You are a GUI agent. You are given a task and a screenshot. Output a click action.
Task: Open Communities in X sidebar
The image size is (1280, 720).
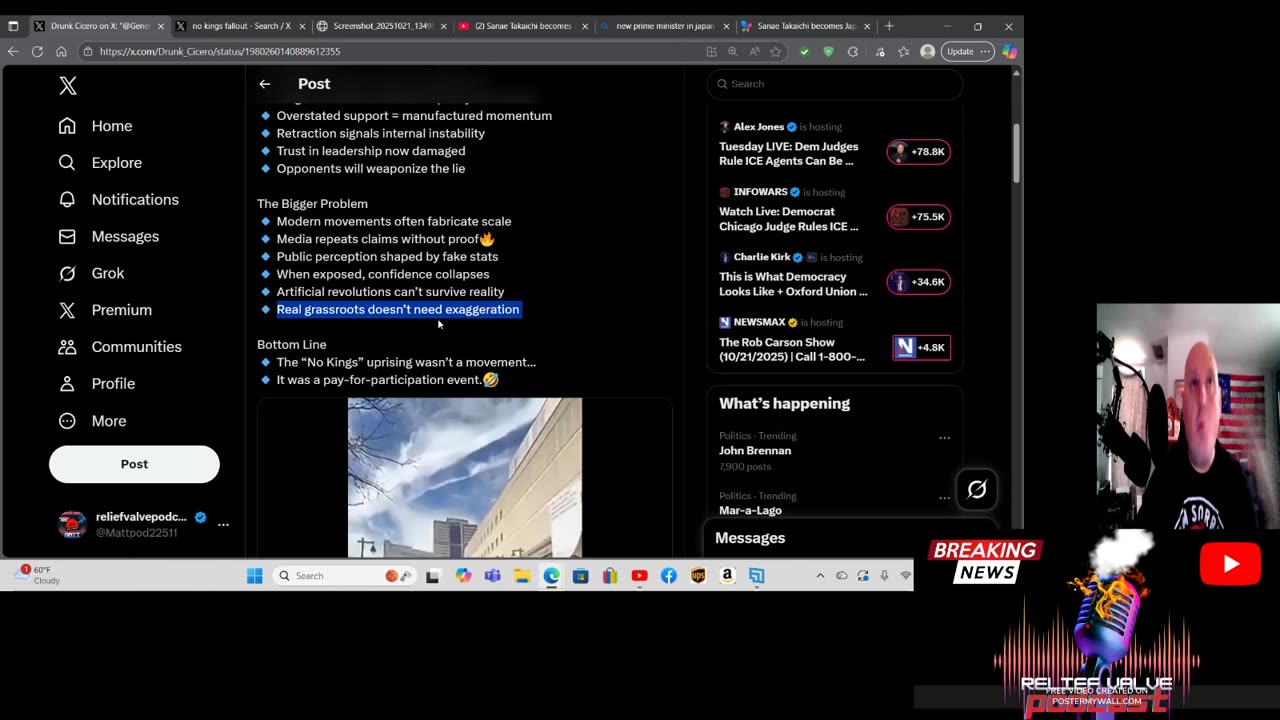click(x=121, y=347)
